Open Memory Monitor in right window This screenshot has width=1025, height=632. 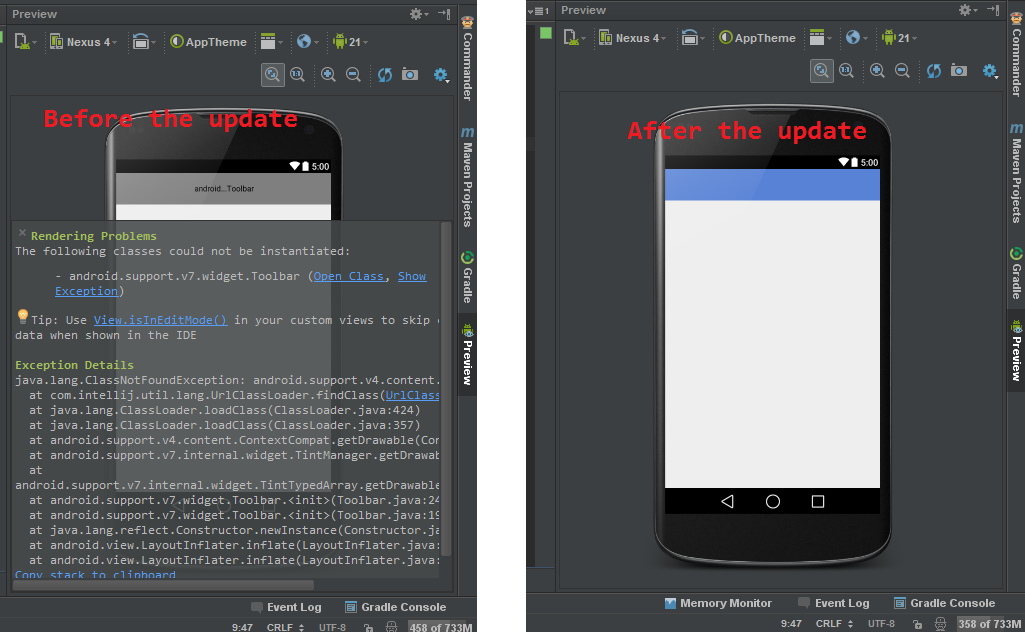coord(718,603)
